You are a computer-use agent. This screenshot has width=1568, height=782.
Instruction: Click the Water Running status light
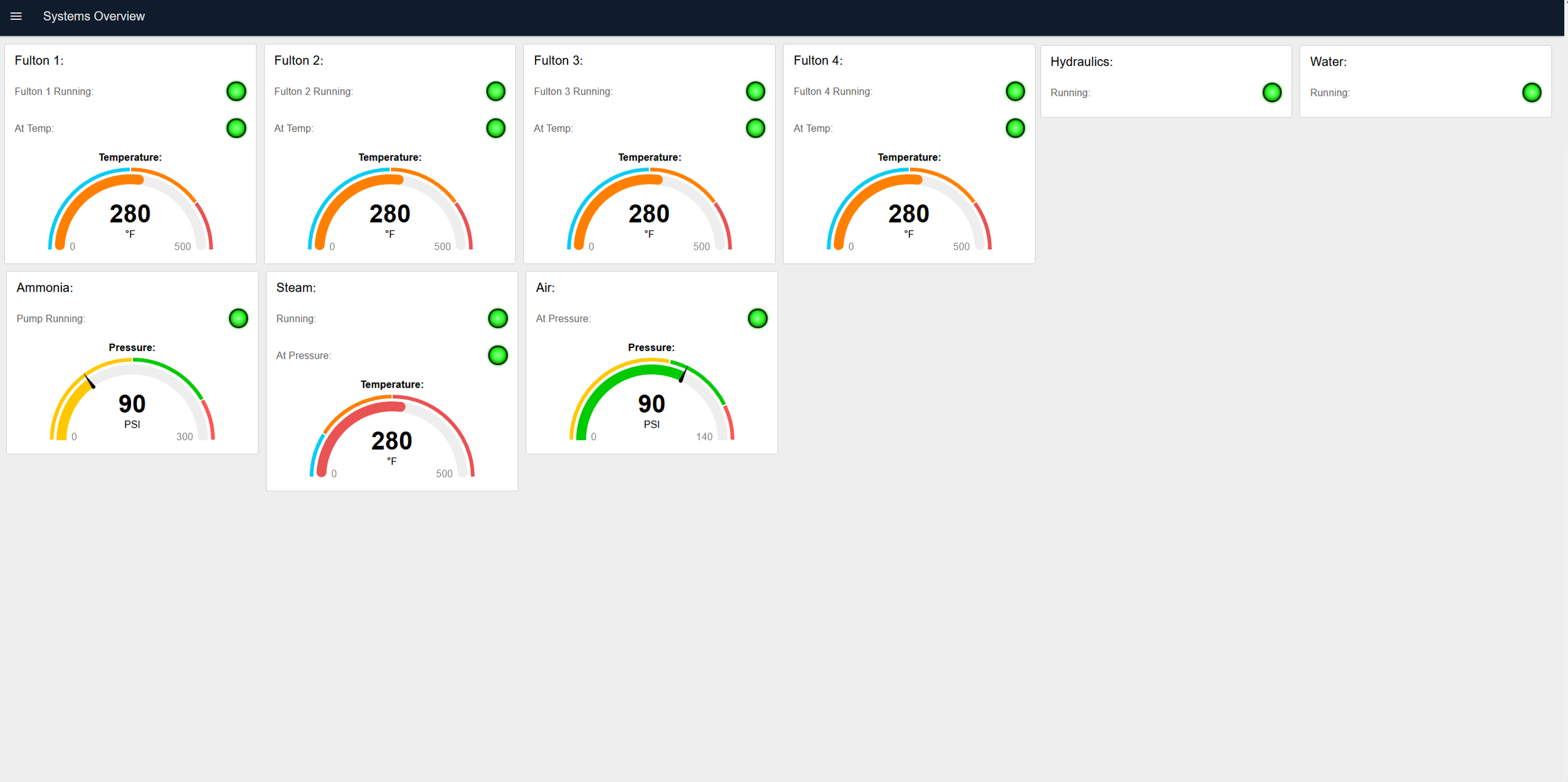pos(1532,93)
